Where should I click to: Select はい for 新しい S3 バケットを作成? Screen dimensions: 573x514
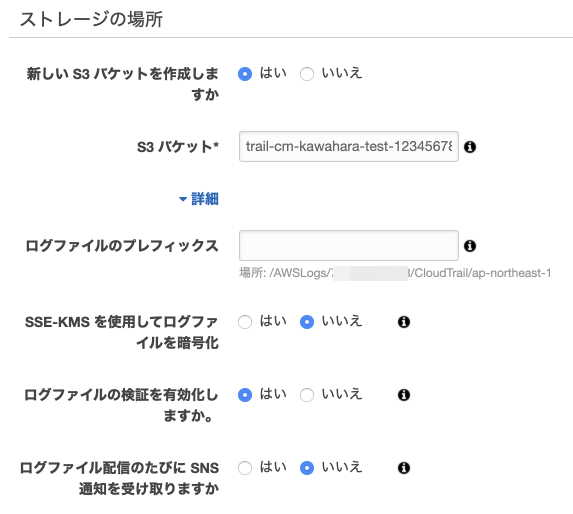[245, 74]
